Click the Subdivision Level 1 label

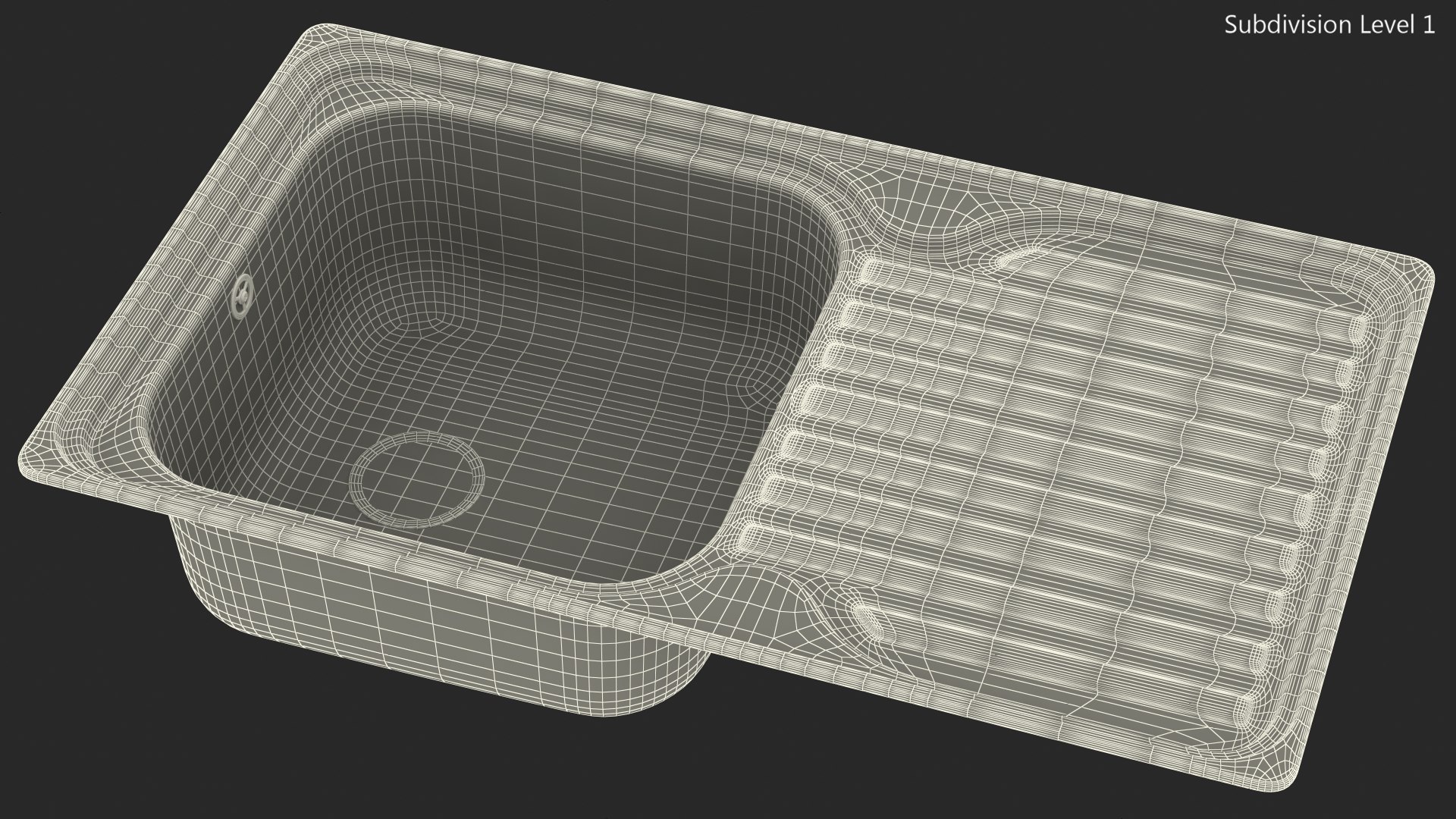click(1329, 25)
